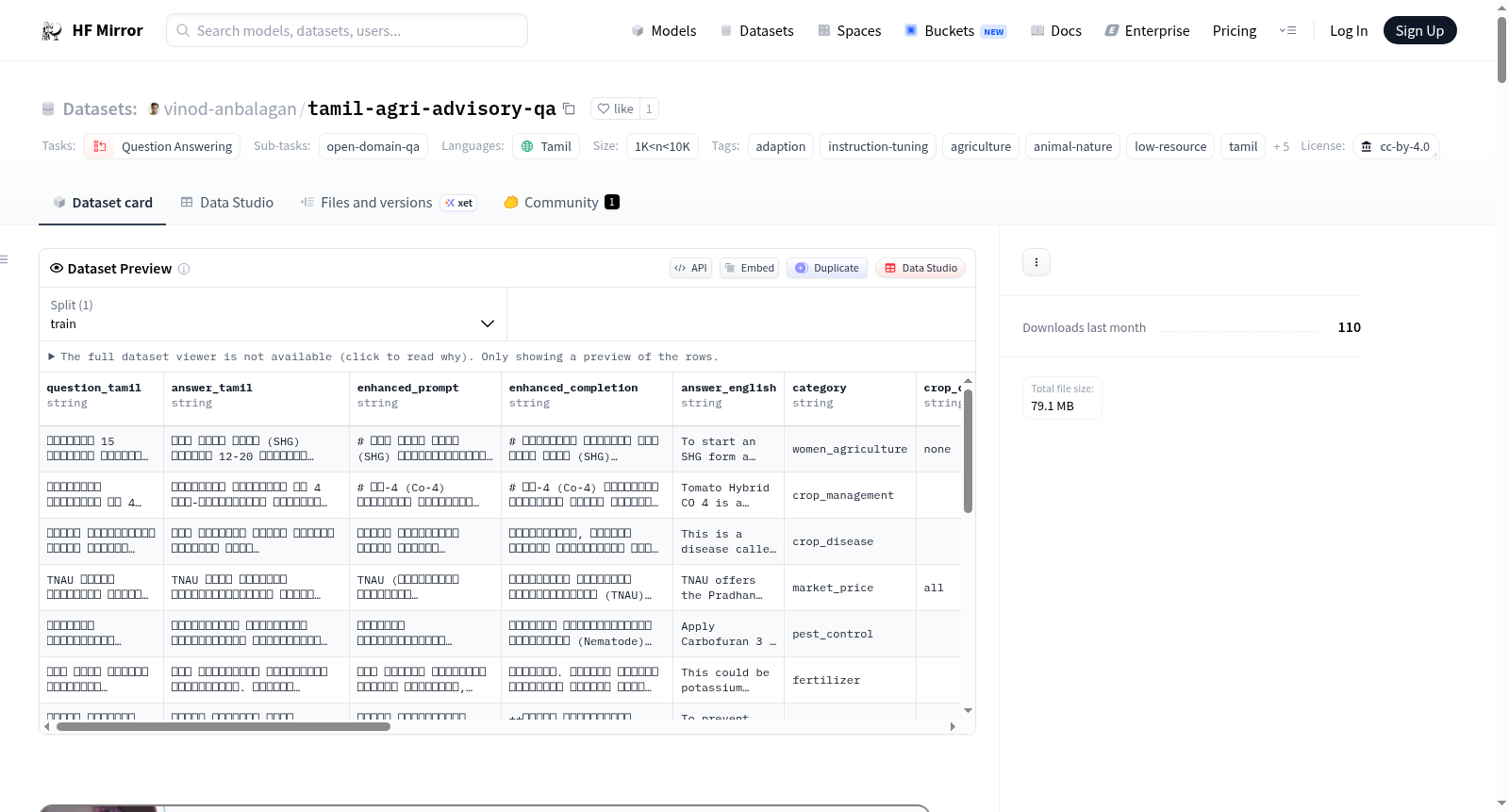Click the API button in preview header

tap(690, 268)
